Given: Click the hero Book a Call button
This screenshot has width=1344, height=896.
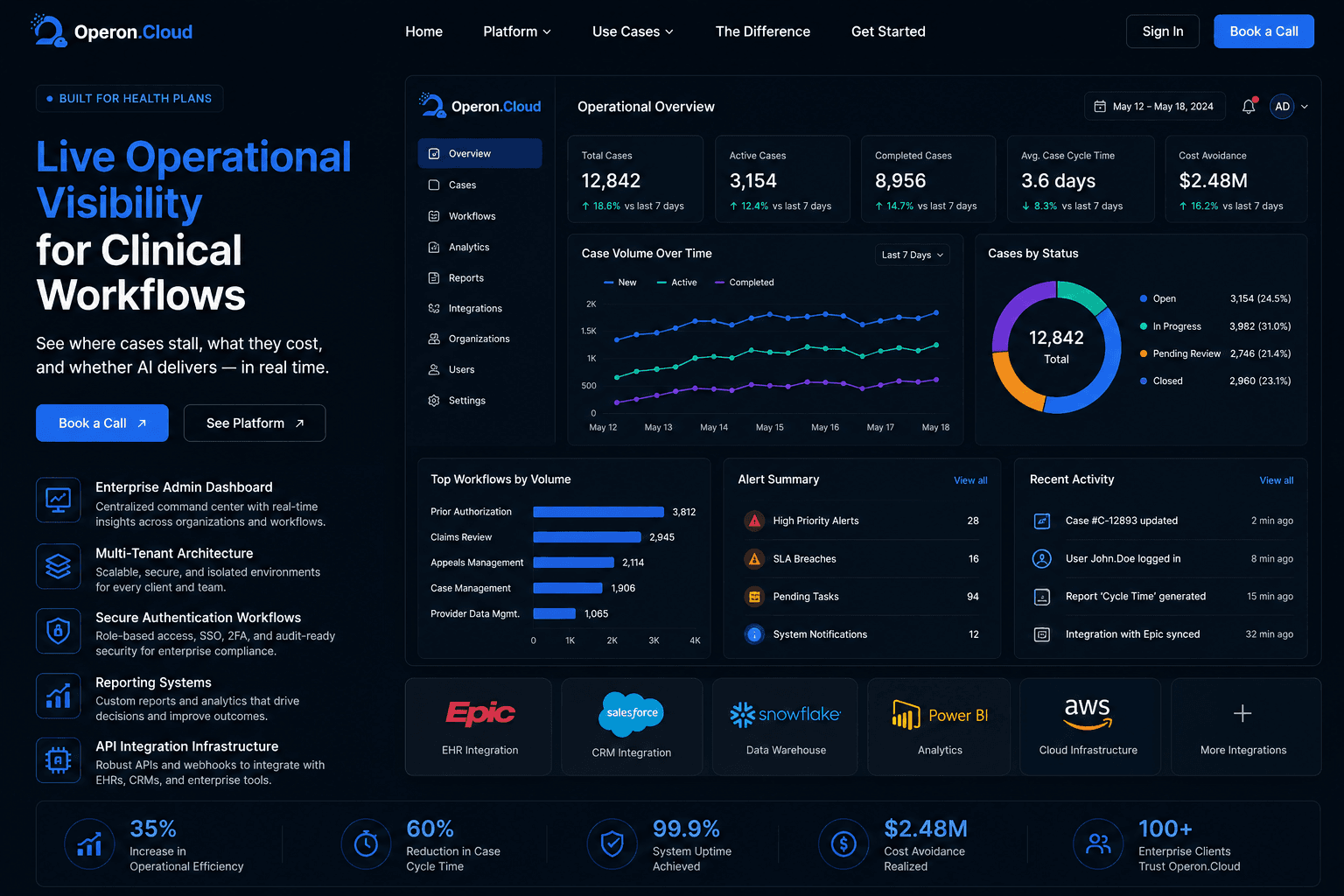Looking at the screenshot, I should pos(102,423).
